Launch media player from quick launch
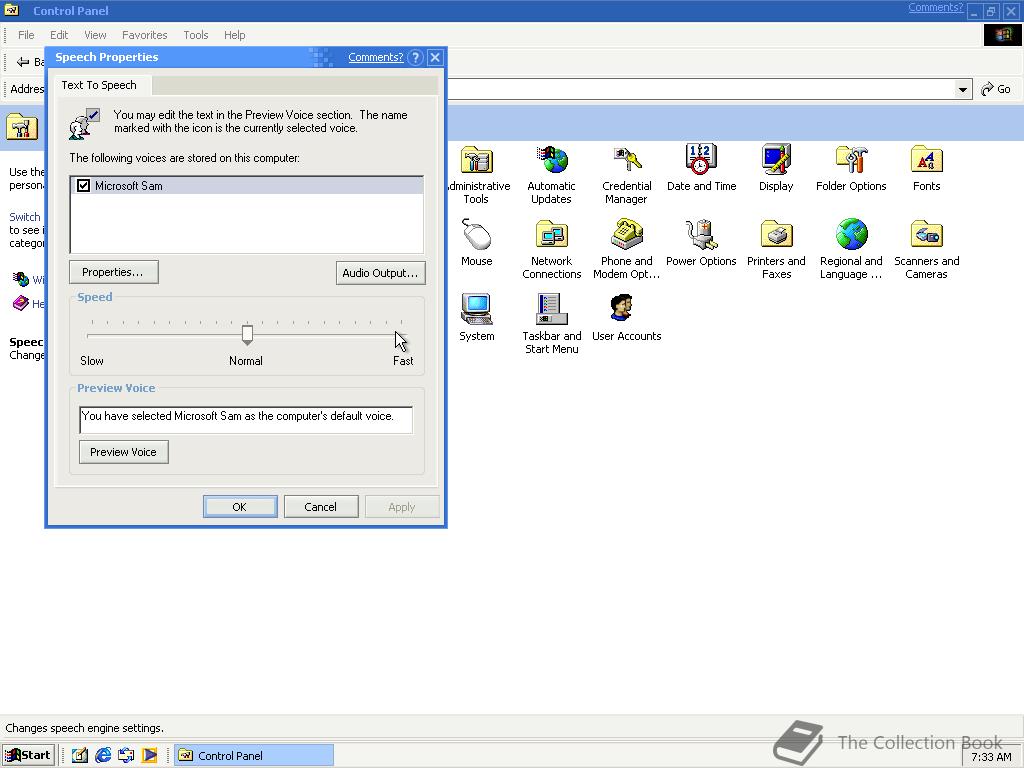Image resolution: width=1024 pixels, height=768 pixels. (150, 756)
